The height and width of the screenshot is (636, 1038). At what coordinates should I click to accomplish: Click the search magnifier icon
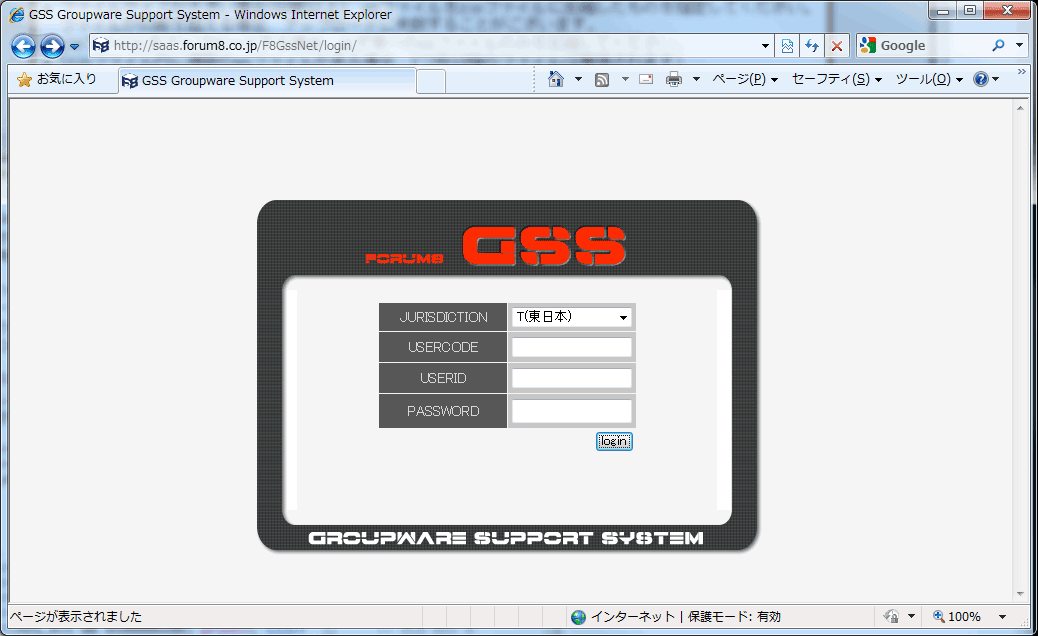[x=998, y=46]
